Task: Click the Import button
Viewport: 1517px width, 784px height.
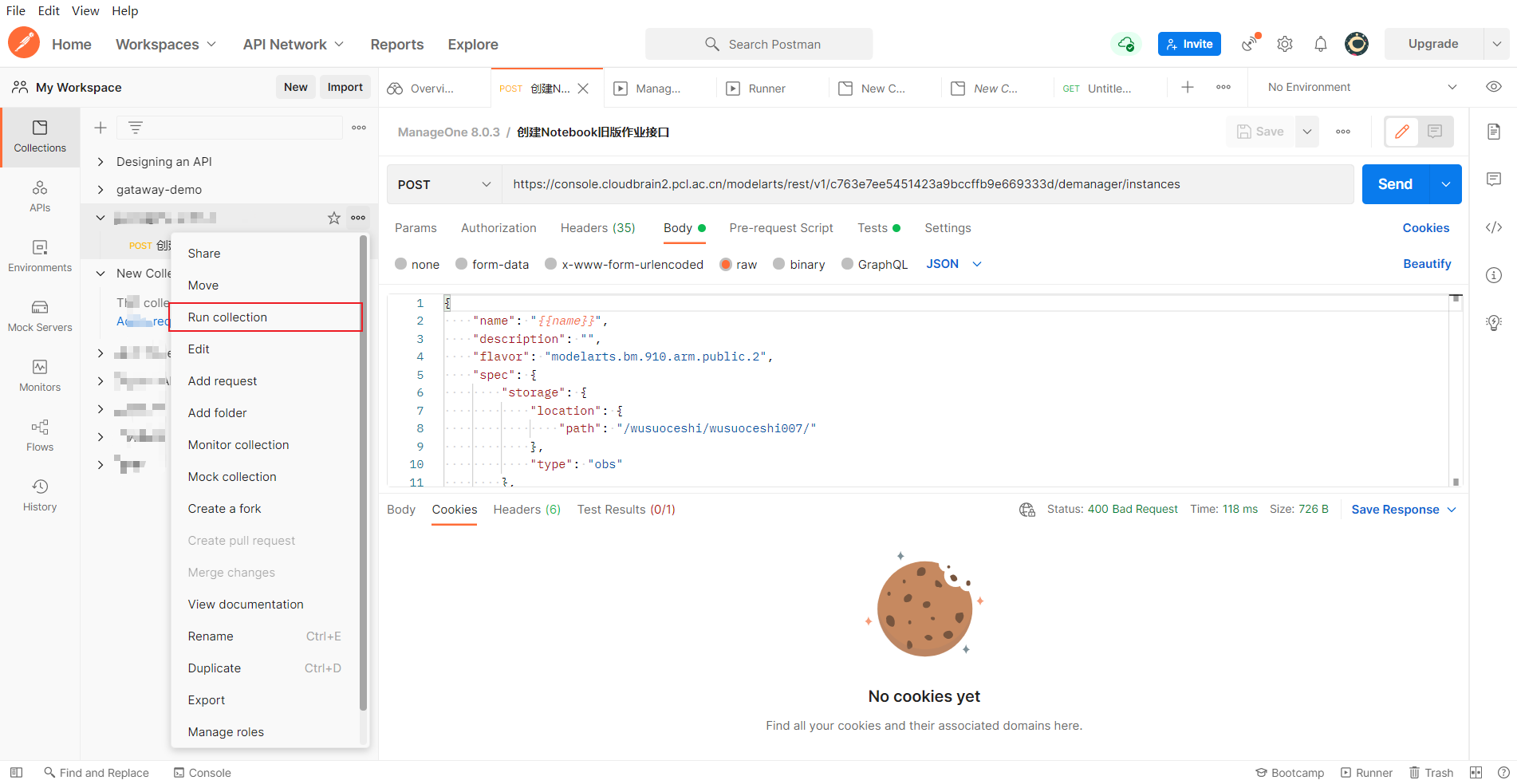Action: click(345, 87)
